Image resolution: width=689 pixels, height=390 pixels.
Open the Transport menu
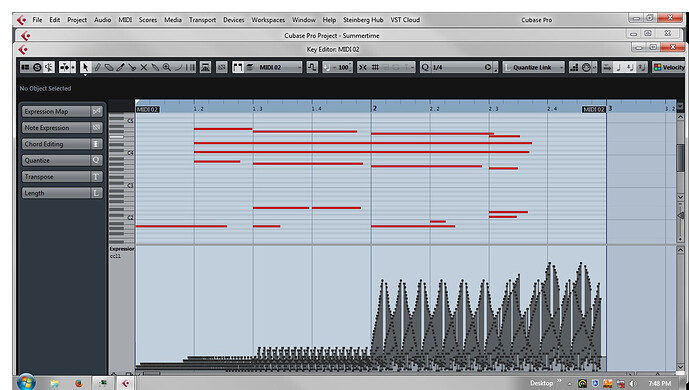tap(203, 20)
